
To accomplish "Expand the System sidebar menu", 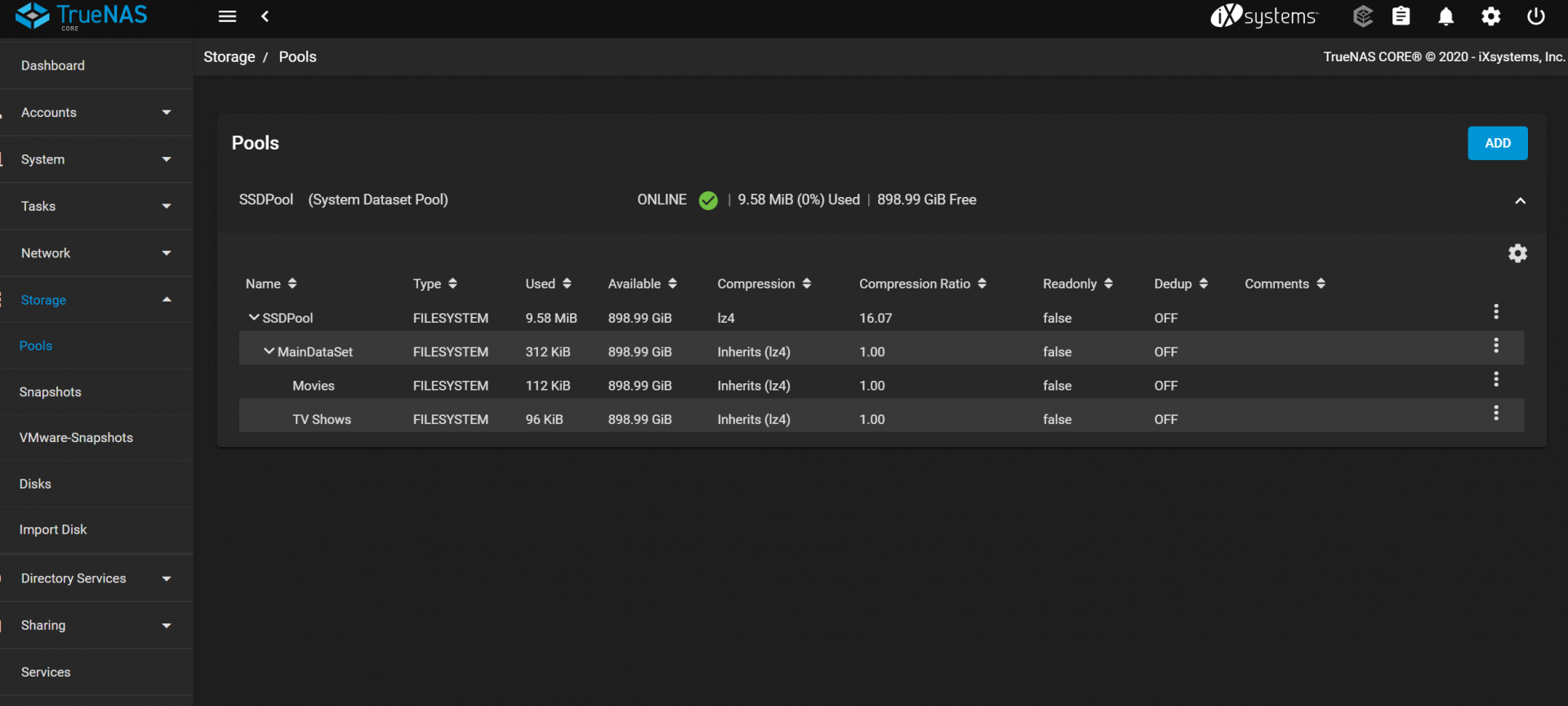I will pos(96,159).
